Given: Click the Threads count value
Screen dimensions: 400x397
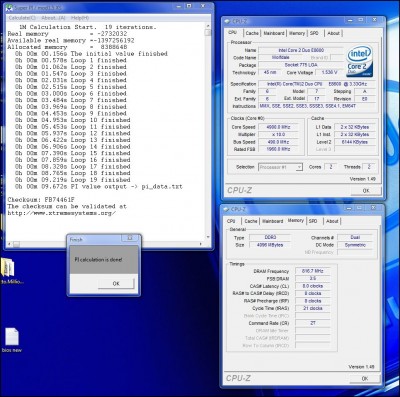Looking at the screenshot, I should click(x=369, y=167).
